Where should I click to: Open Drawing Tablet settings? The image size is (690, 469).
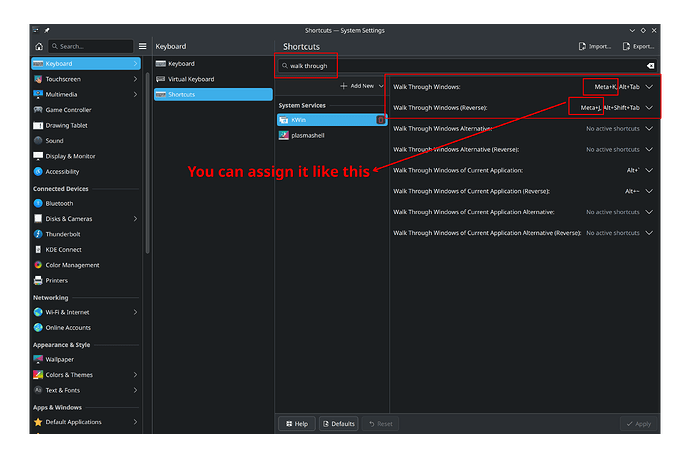click(x=86, y=125)
